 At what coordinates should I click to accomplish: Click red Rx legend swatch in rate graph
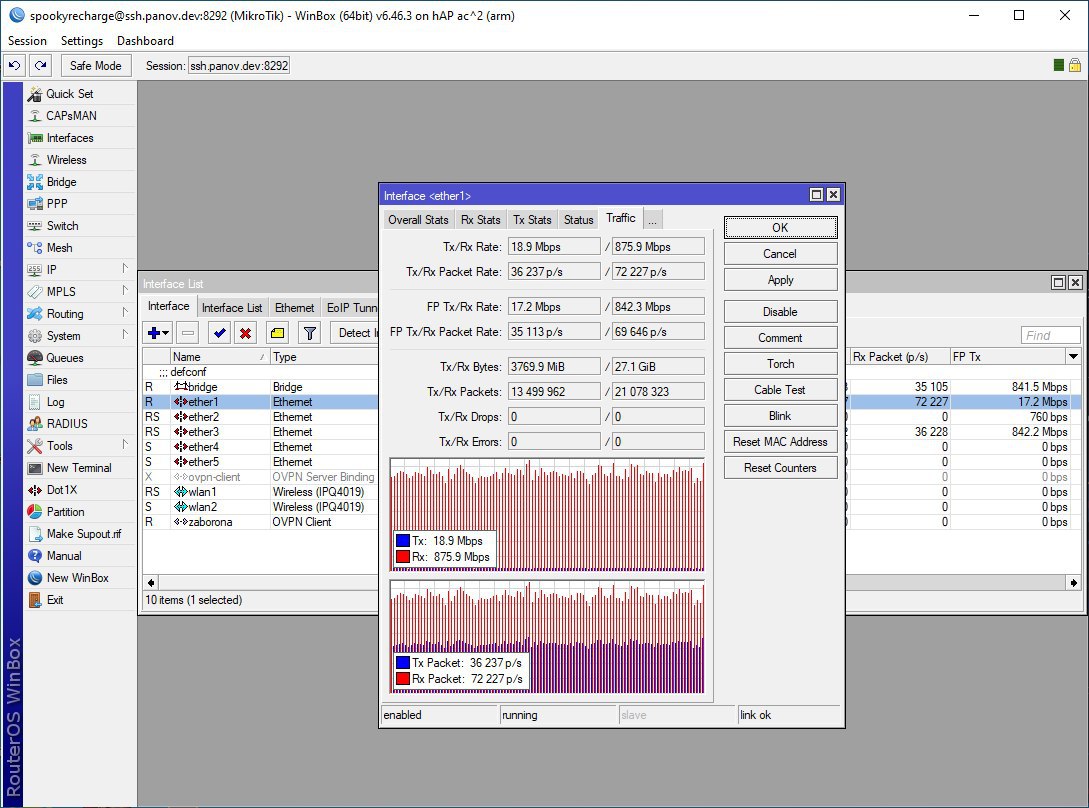tap(403, 556)
